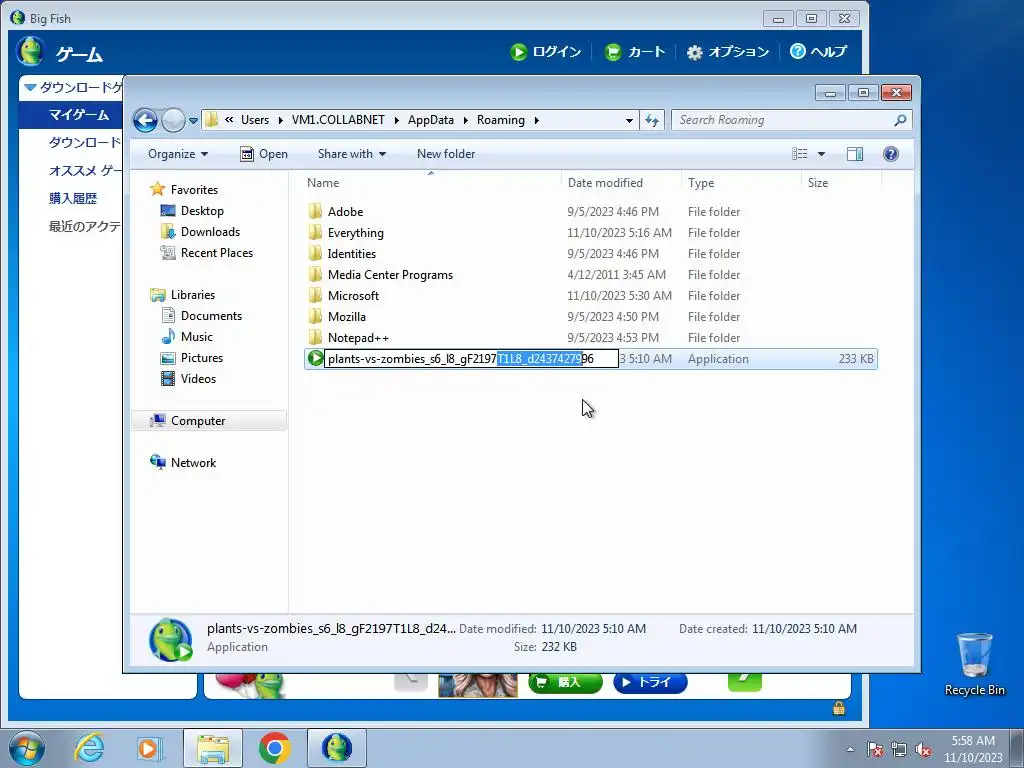1024x768 pixels.
Task: Click the green 購入 buy button
Action: tap(565, 682)
